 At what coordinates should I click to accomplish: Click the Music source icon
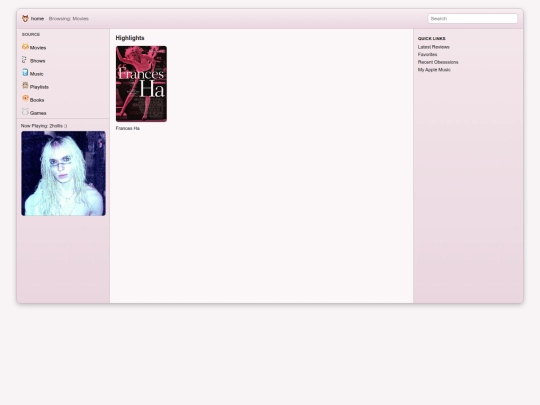25,72
